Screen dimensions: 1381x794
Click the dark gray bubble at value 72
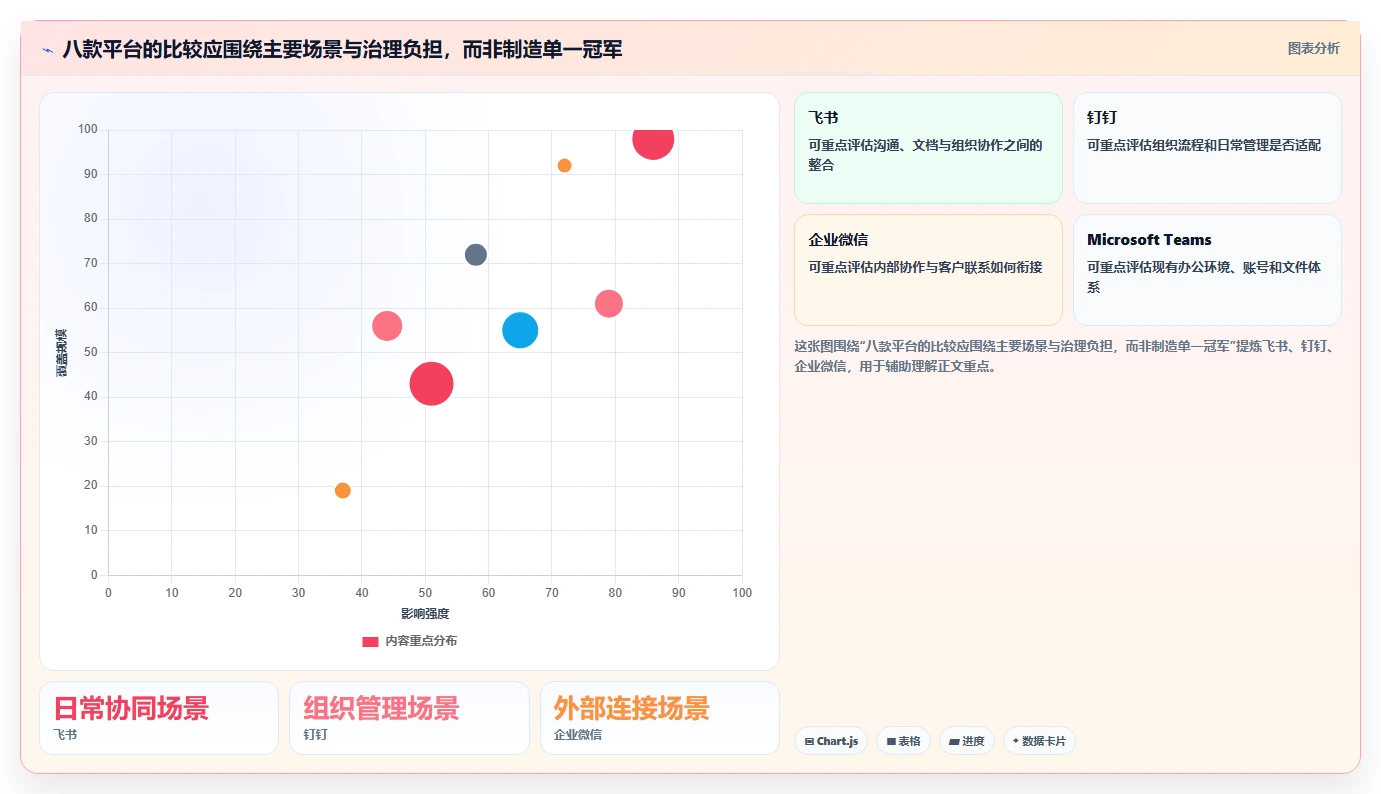476,255
